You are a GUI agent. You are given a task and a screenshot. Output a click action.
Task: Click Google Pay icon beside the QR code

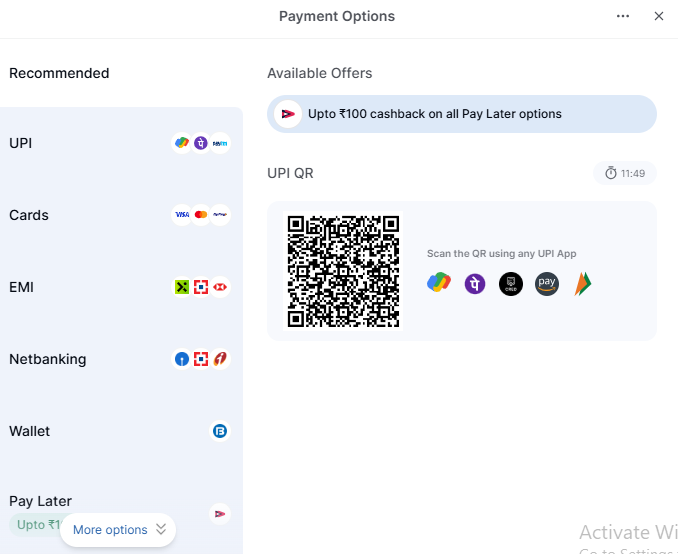tap(439, 283)
